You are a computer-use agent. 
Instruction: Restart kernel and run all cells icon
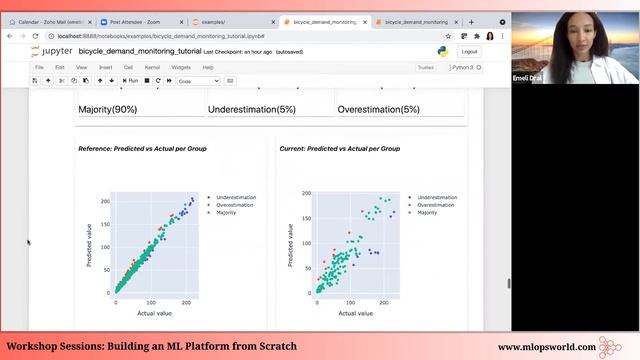pyautogui.click(x=169, y=81)
